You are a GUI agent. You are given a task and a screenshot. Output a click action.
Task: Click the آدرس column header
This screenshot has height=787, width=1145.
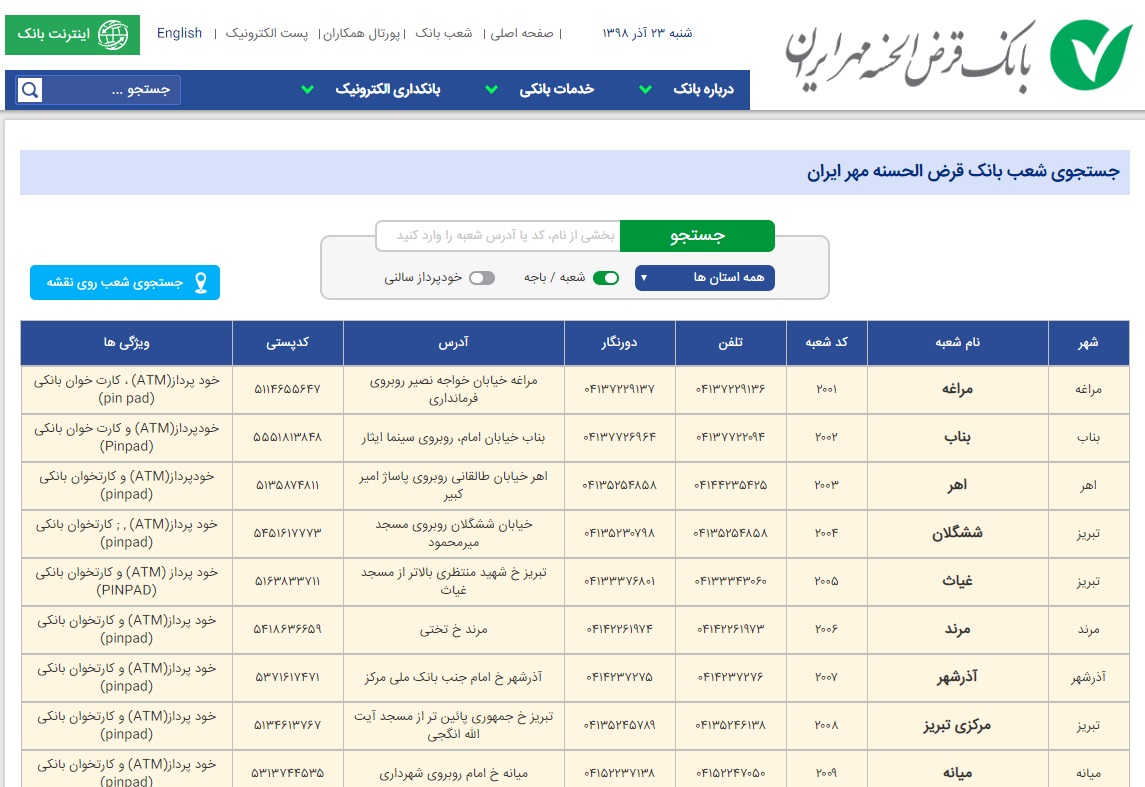click(453, 342)
